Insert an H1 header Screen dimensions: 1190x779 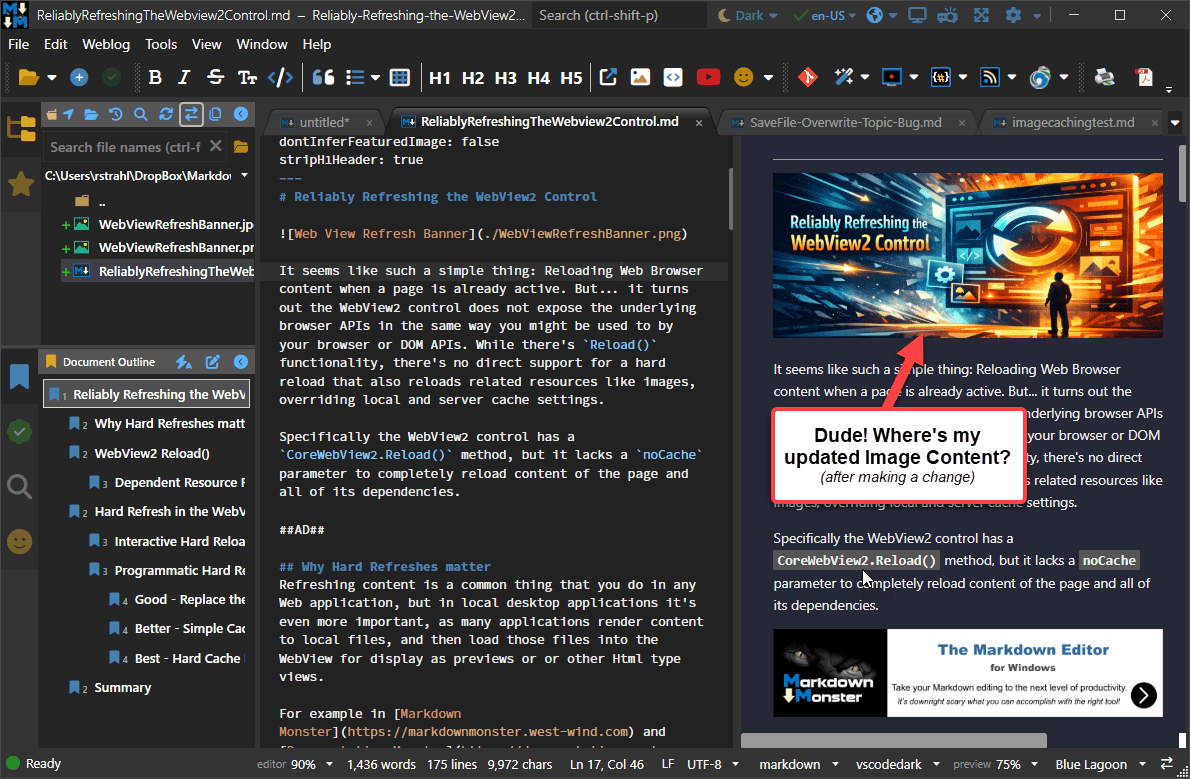click(439, 77)
